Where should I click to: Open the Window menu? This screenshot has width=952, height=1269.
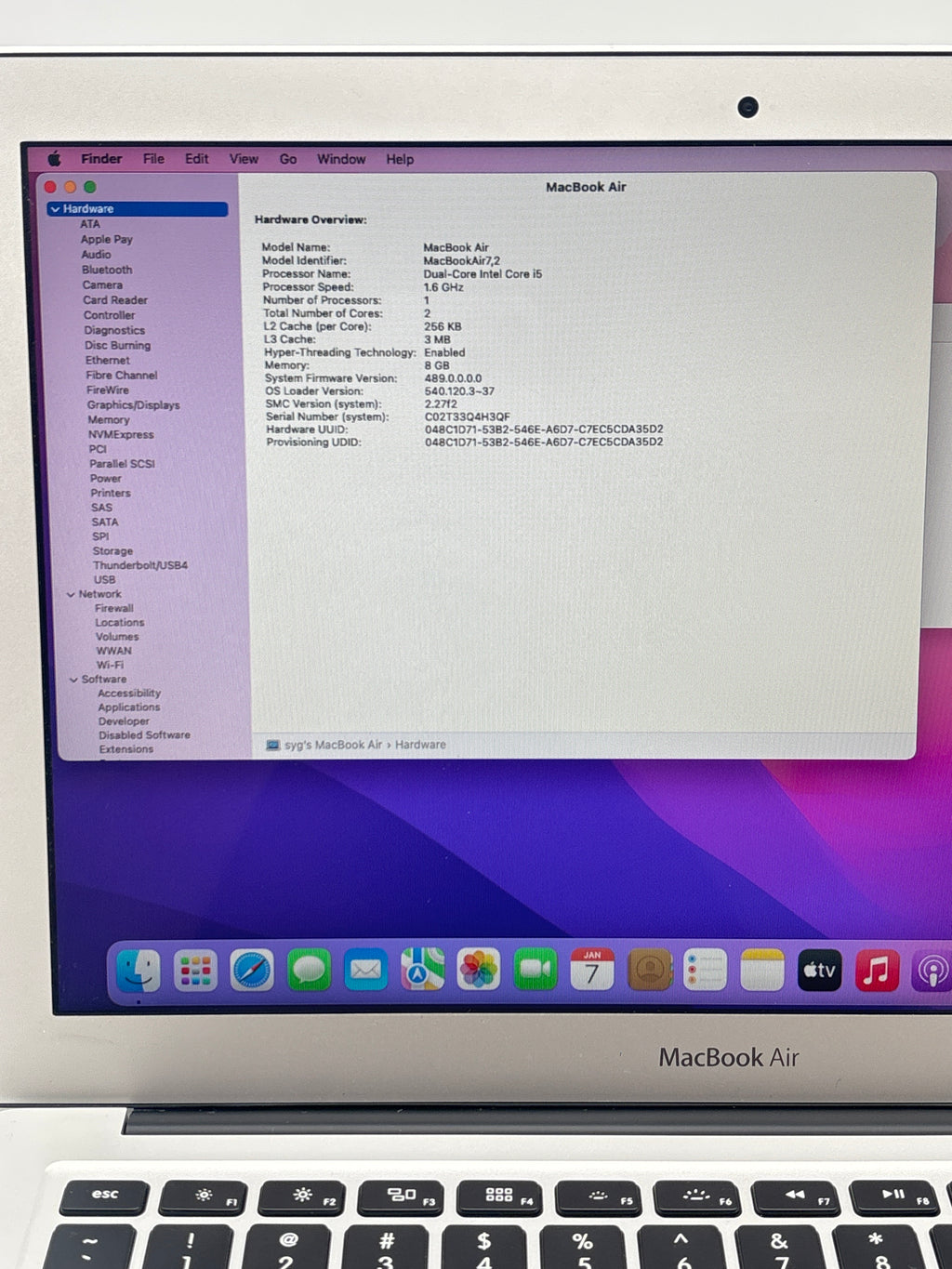(x=341, y=159)
